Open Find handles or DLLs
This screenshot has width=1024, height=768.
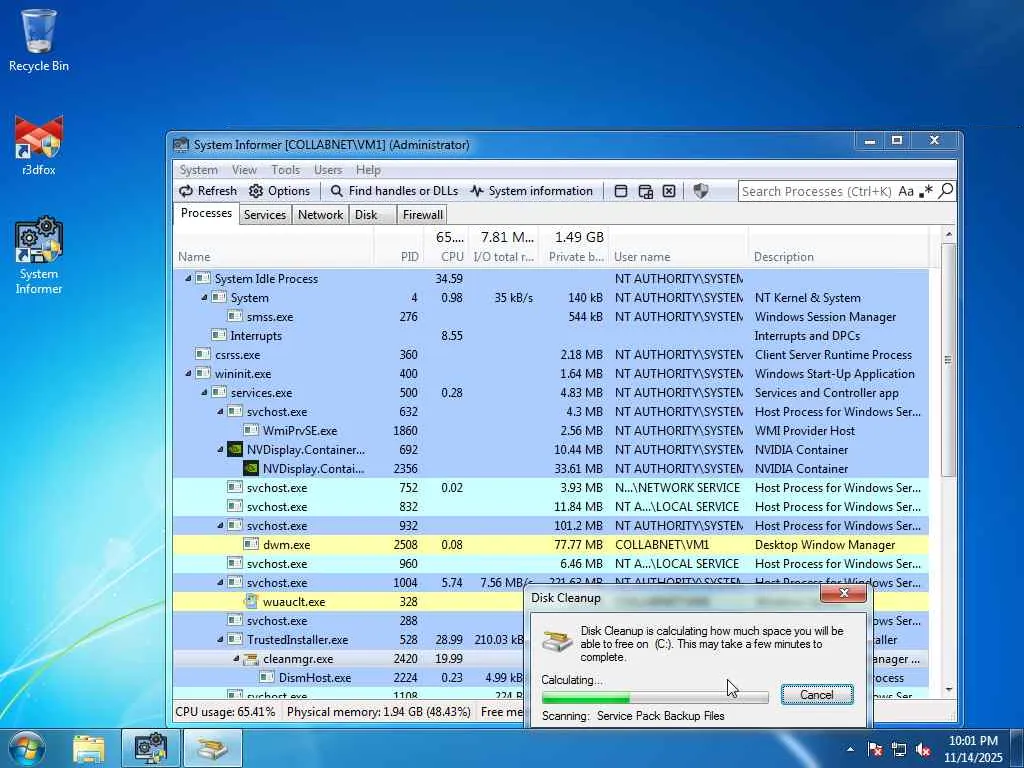coord(394,191)
